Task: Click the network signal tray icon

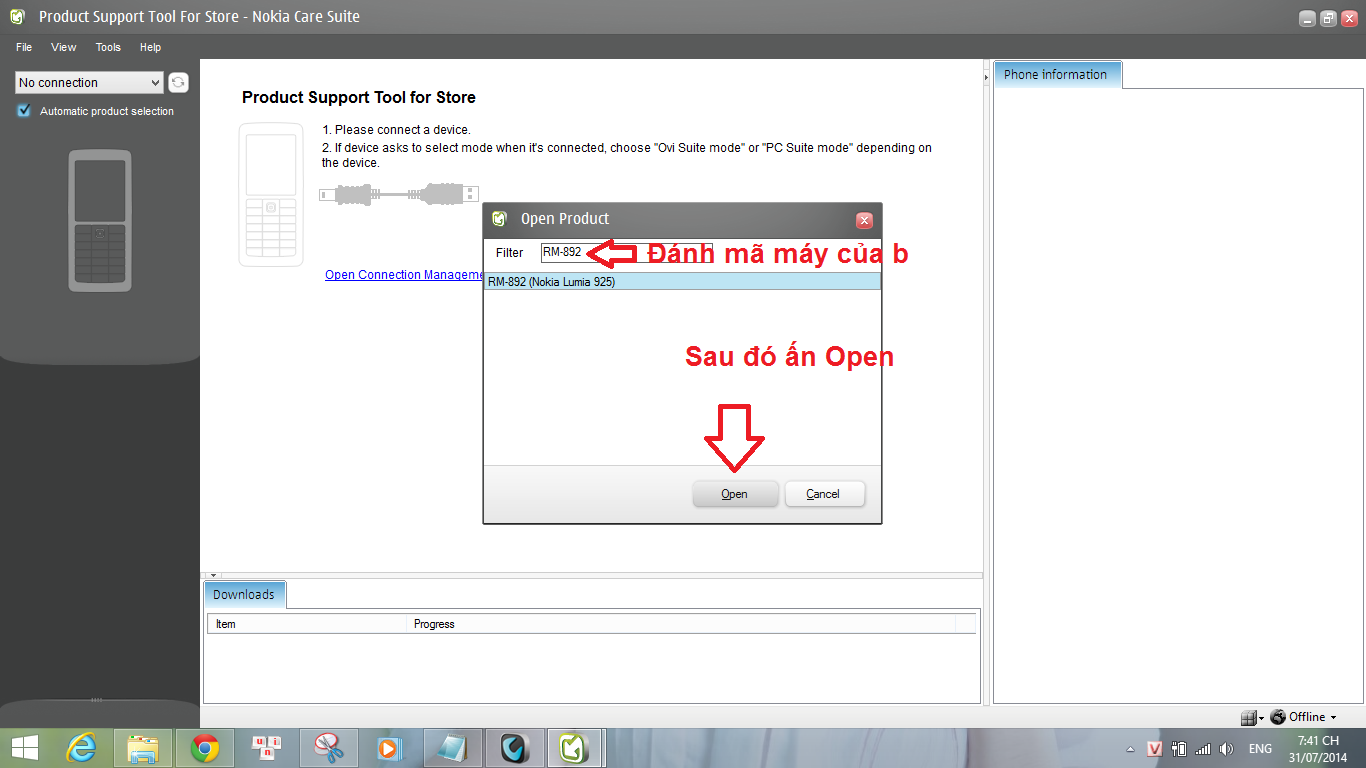Action: pos(1203,748)
